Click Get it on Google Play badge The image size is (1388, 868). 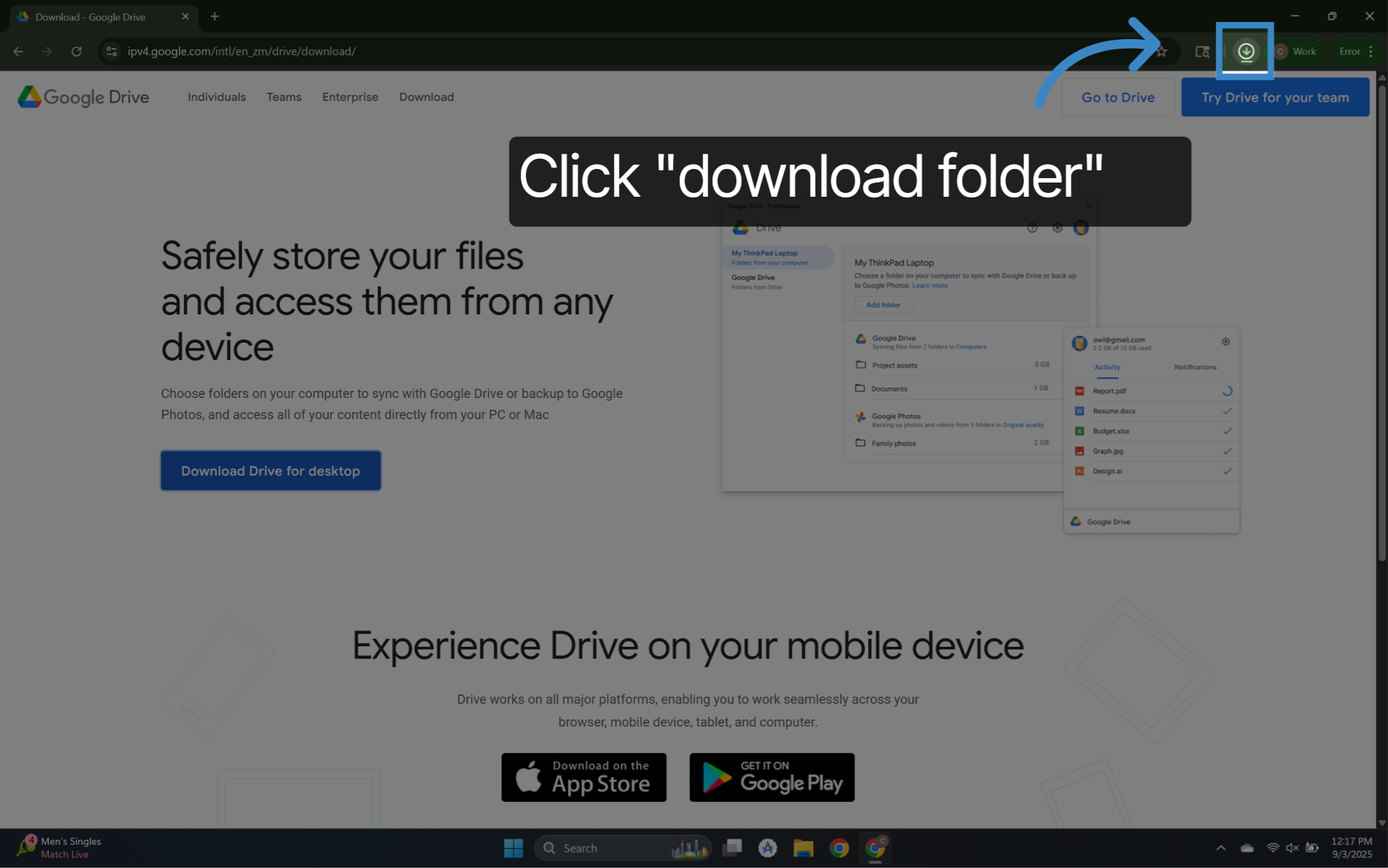click(772, 777)
